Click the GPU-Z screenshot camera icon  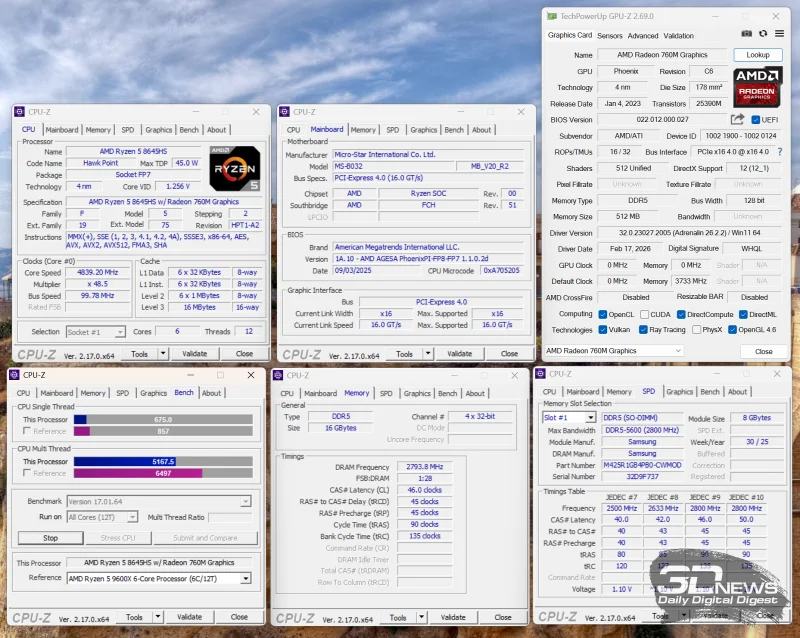click(x=749, y=35)
